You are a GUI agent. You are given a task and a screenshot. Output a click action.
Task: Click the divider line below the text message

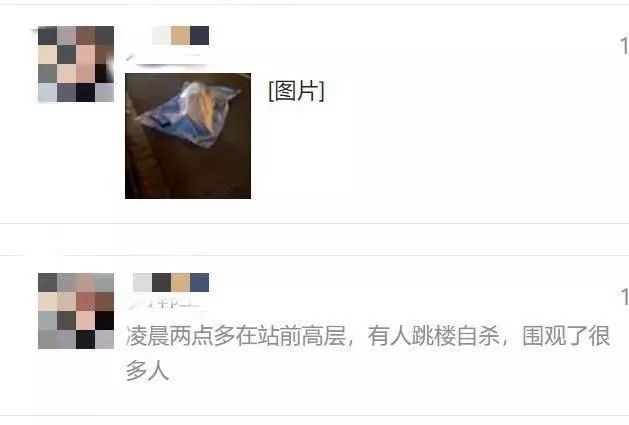[314, 415]
